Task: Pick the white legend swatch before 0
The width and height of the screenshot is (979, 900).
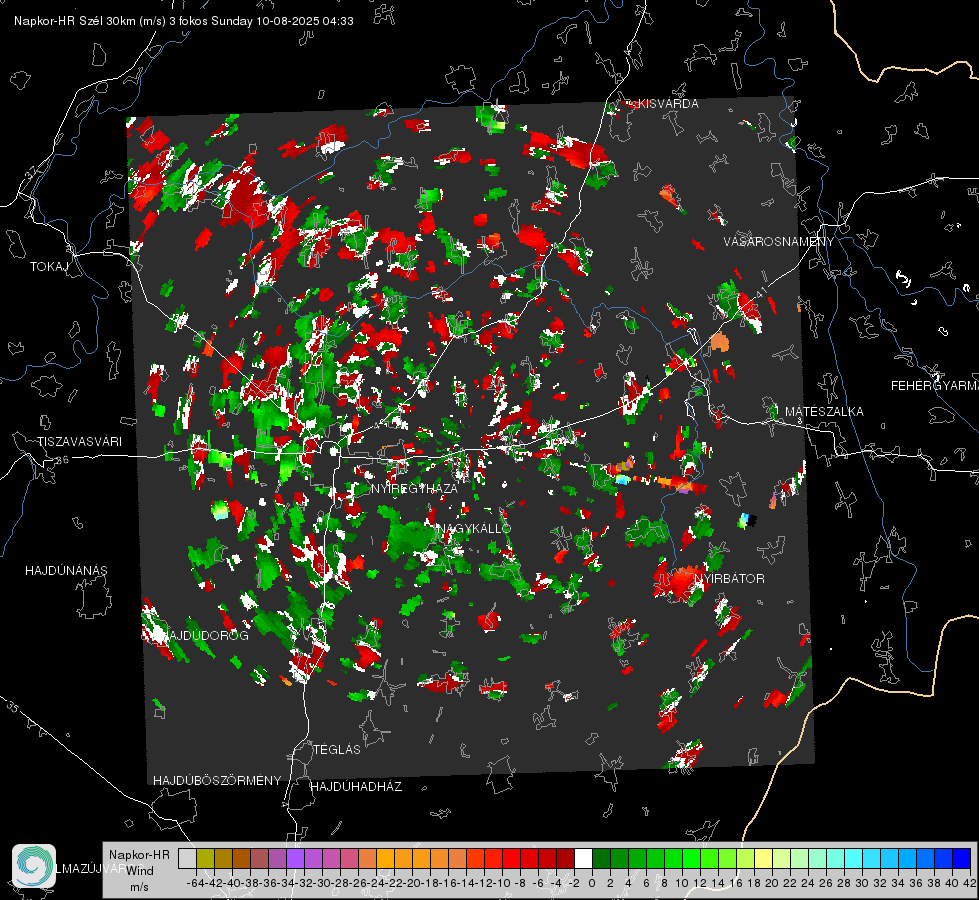Action: pyautogui.click(x=583, y=859)
